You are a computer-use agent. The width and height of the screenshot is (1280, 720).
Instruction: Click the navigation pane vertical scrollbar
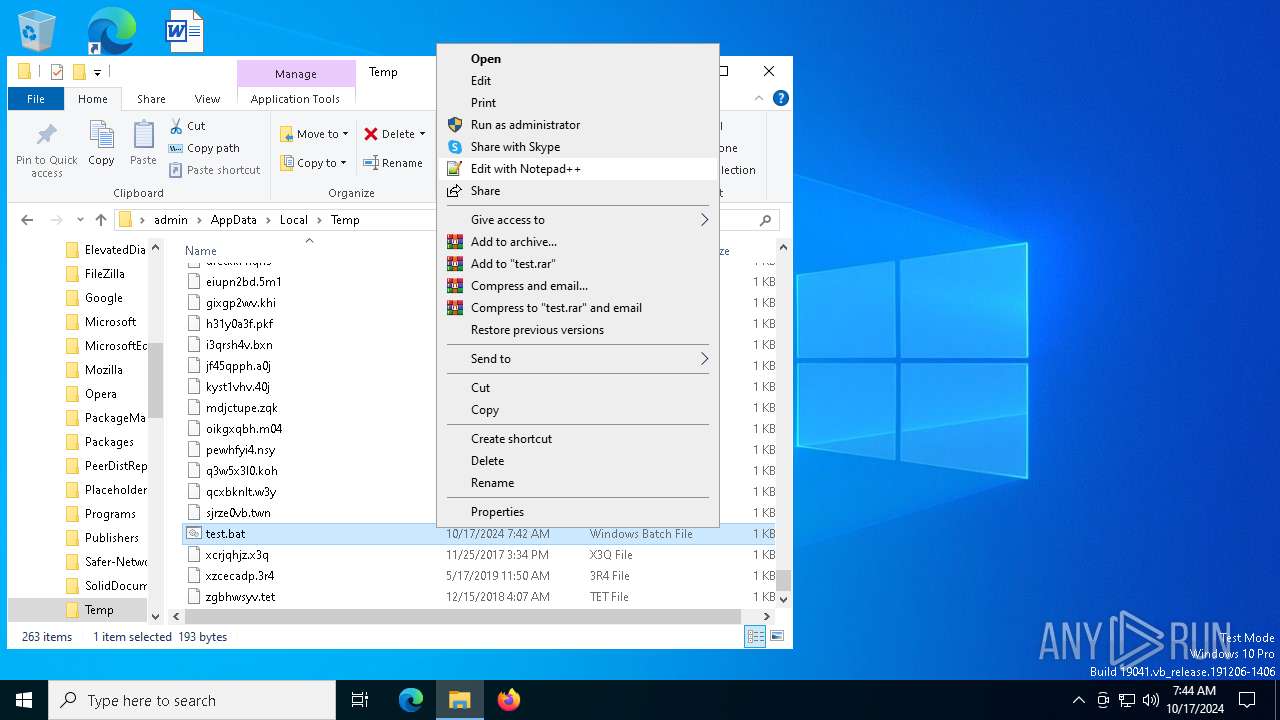(x=156, y=380)
